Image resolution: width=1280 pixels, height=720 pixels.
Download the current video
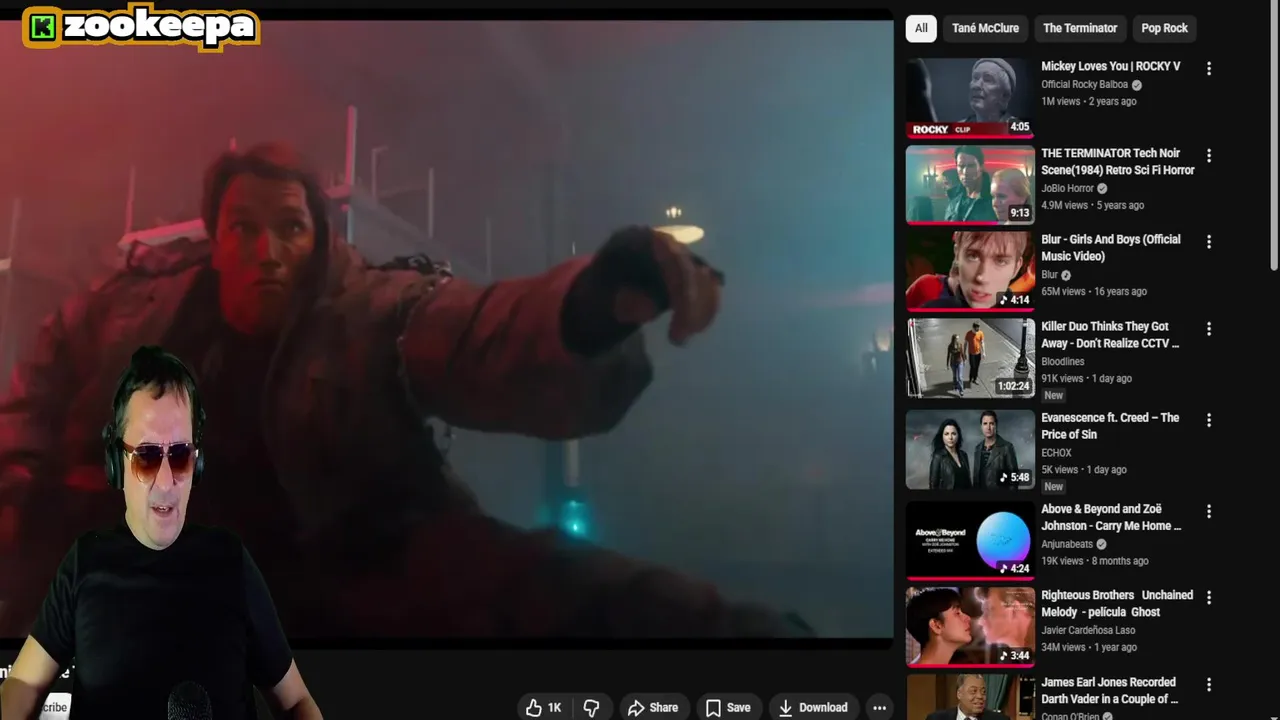[x=813, y=707]
